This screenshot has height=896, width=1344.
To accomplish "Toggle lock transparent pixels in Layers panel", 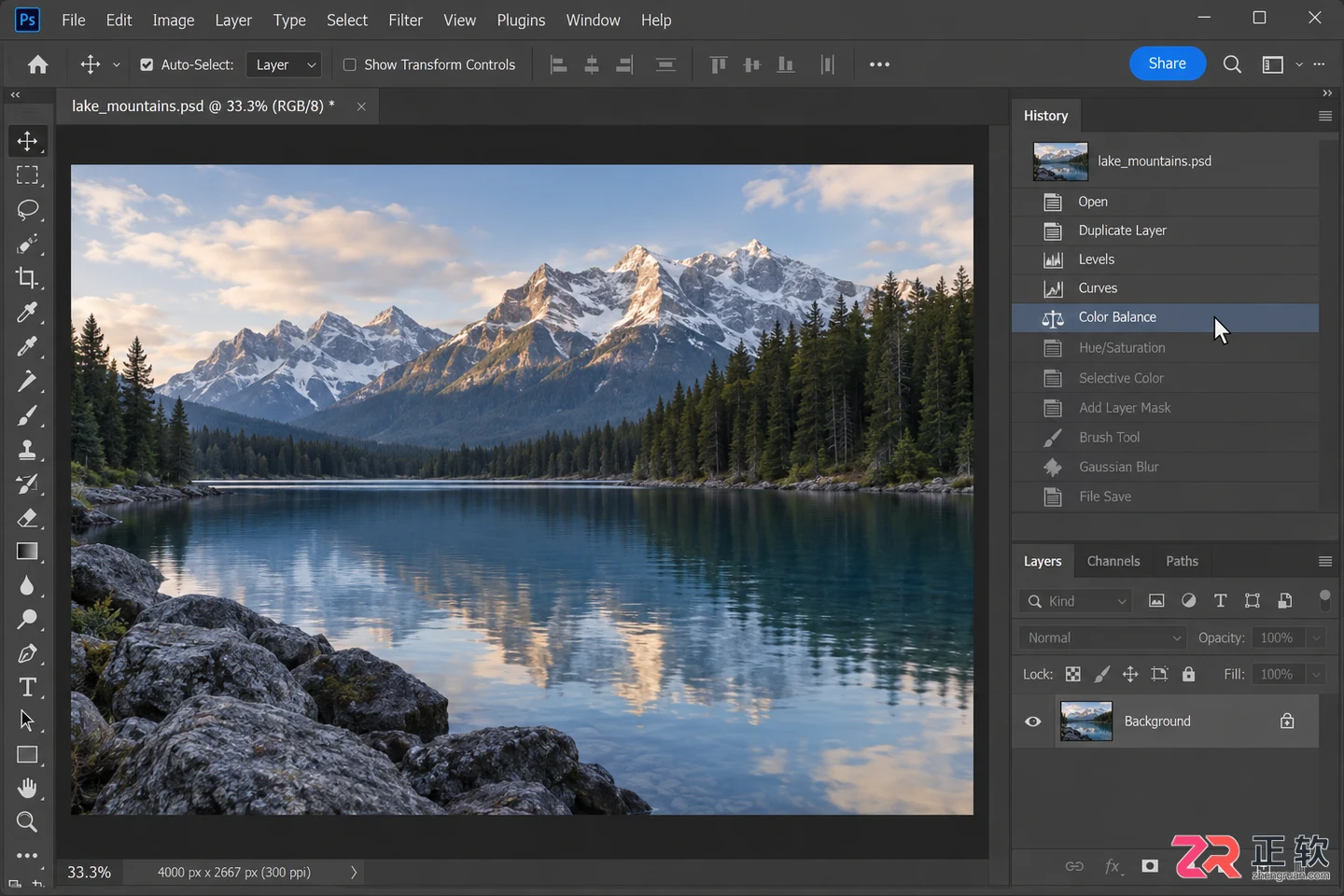I will 1073,674.
